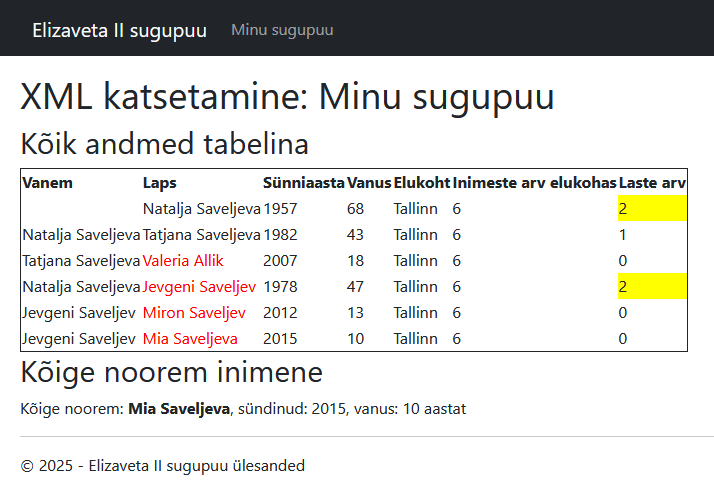Click the Elizaveta II sugupuu brand link
The image size is (714, 494).
pos(119,30)
